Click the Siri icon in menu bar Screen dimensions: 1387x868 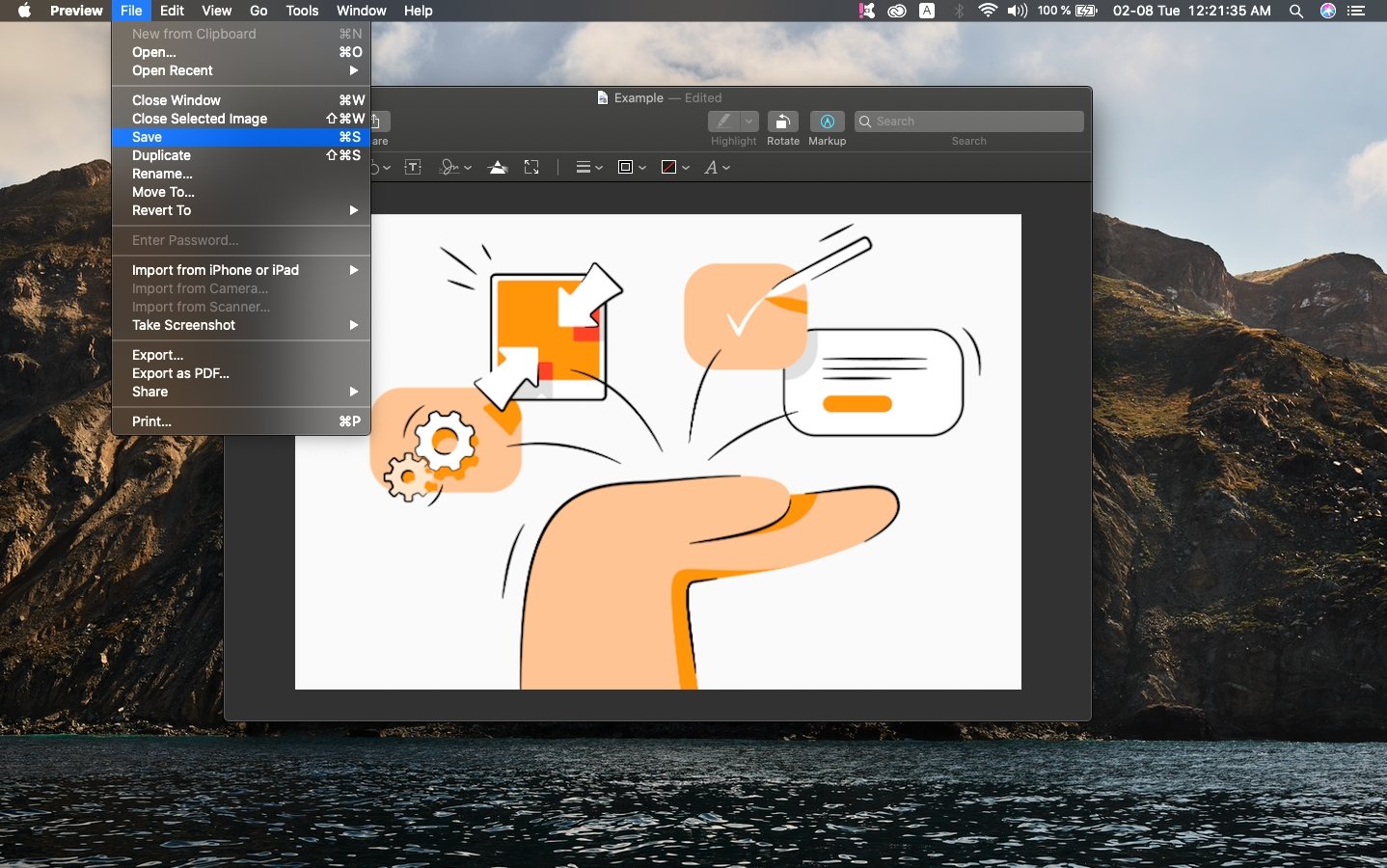(1328, 11)
